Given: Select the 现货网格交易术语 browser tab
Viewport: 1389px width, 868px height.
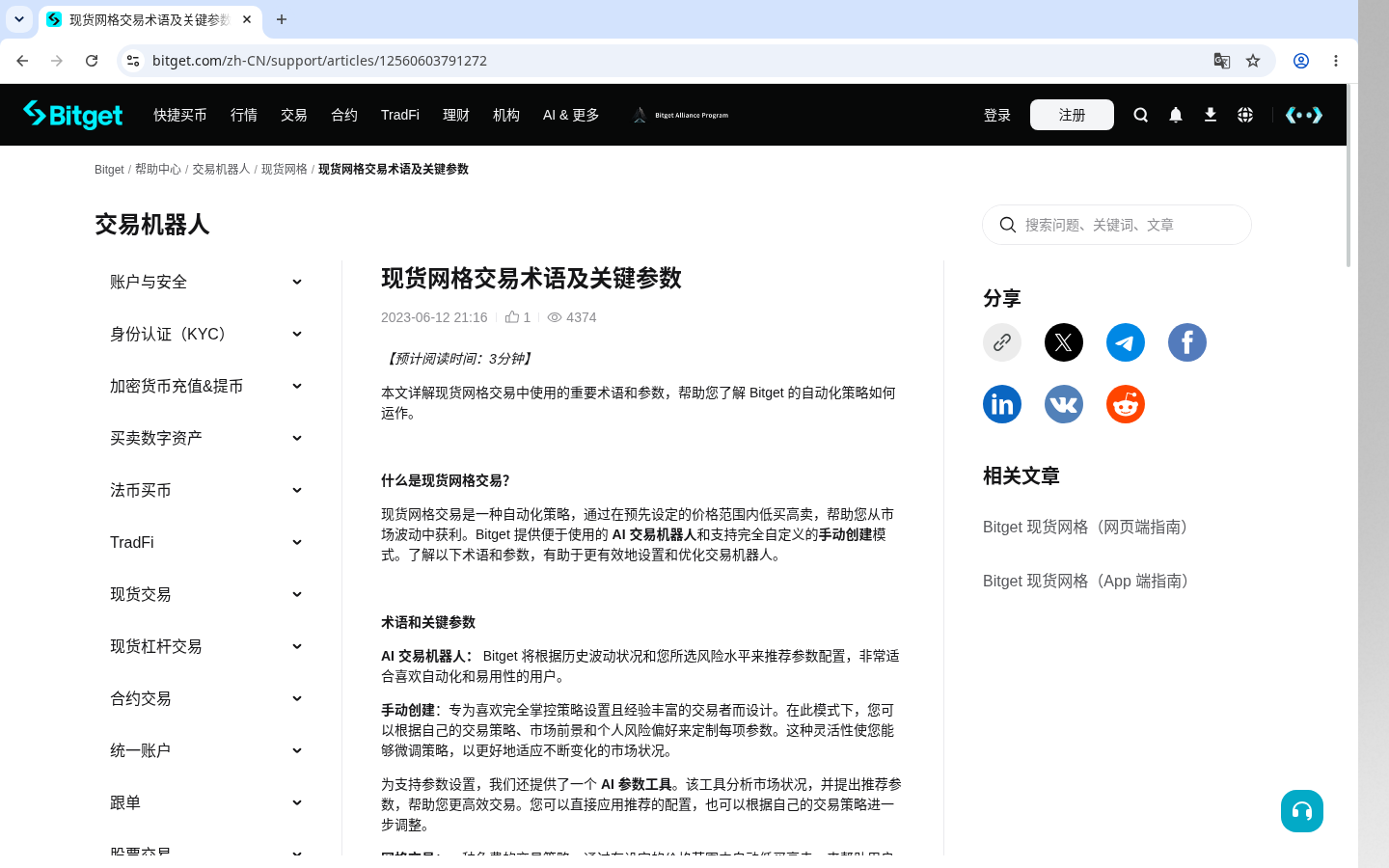Looking at the screenshot, I should click(x=150, y=19).
